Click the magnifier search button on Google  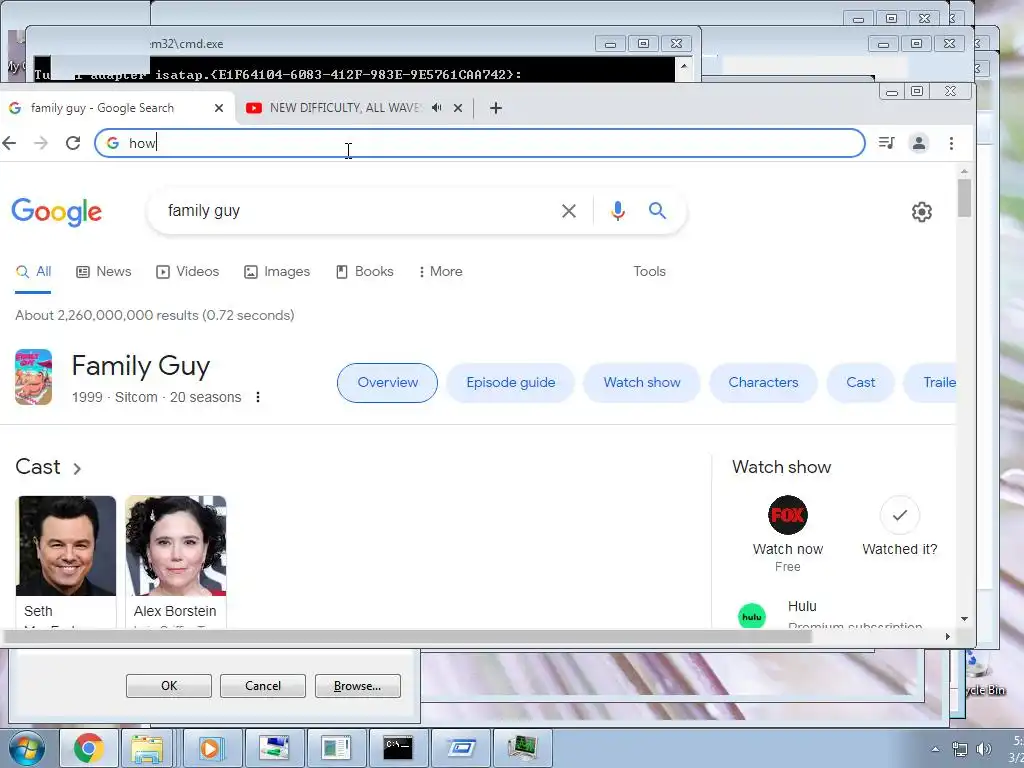coord(657,210)
